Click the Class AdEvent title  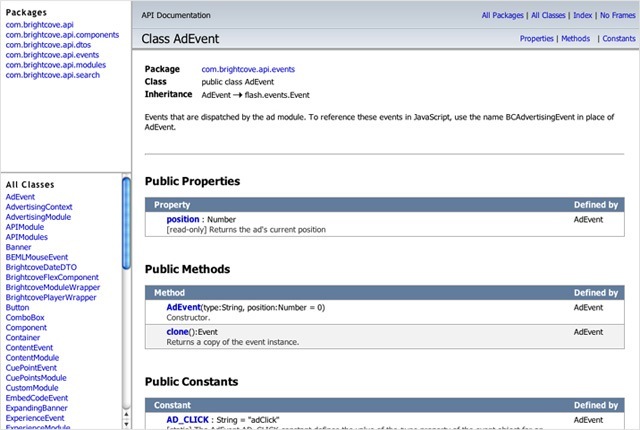[180, 39]
